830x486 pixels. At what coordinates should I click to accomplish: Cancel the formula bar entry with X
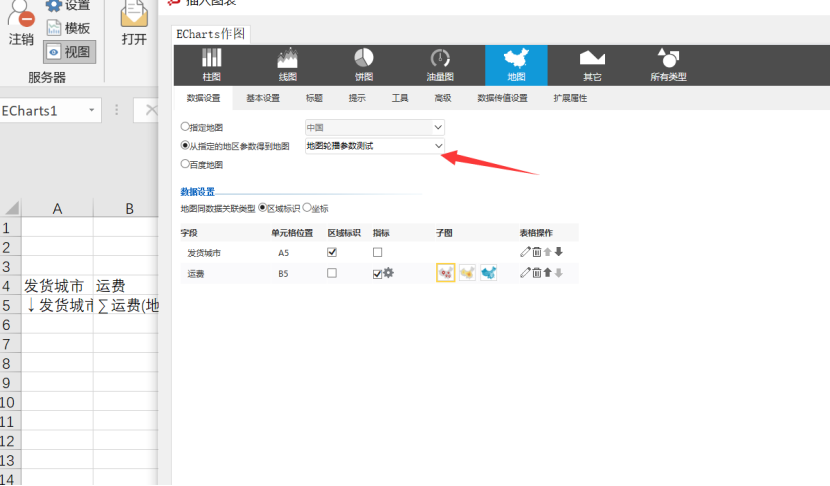point(151,110)
